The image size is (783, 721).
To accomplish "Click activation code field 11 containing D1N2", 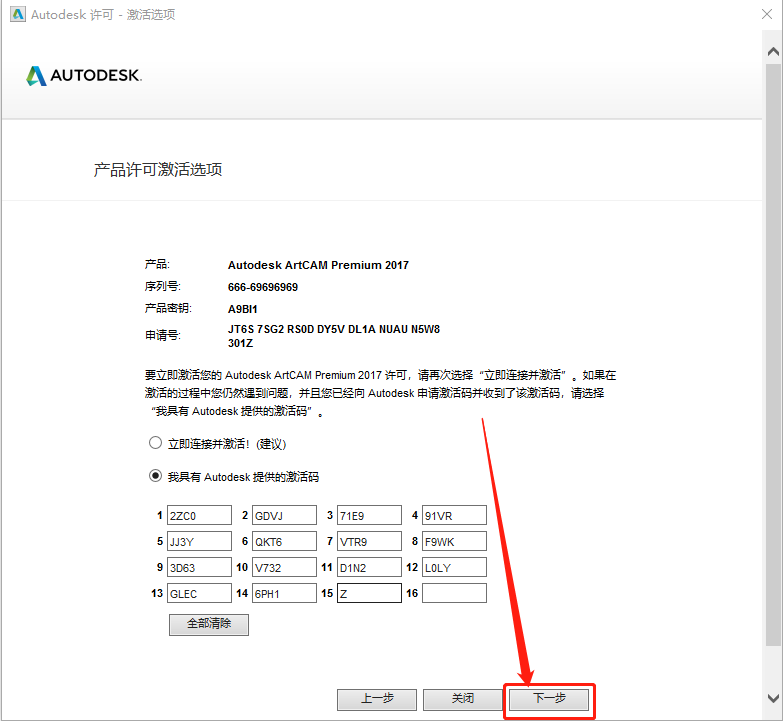I will 369,567.
